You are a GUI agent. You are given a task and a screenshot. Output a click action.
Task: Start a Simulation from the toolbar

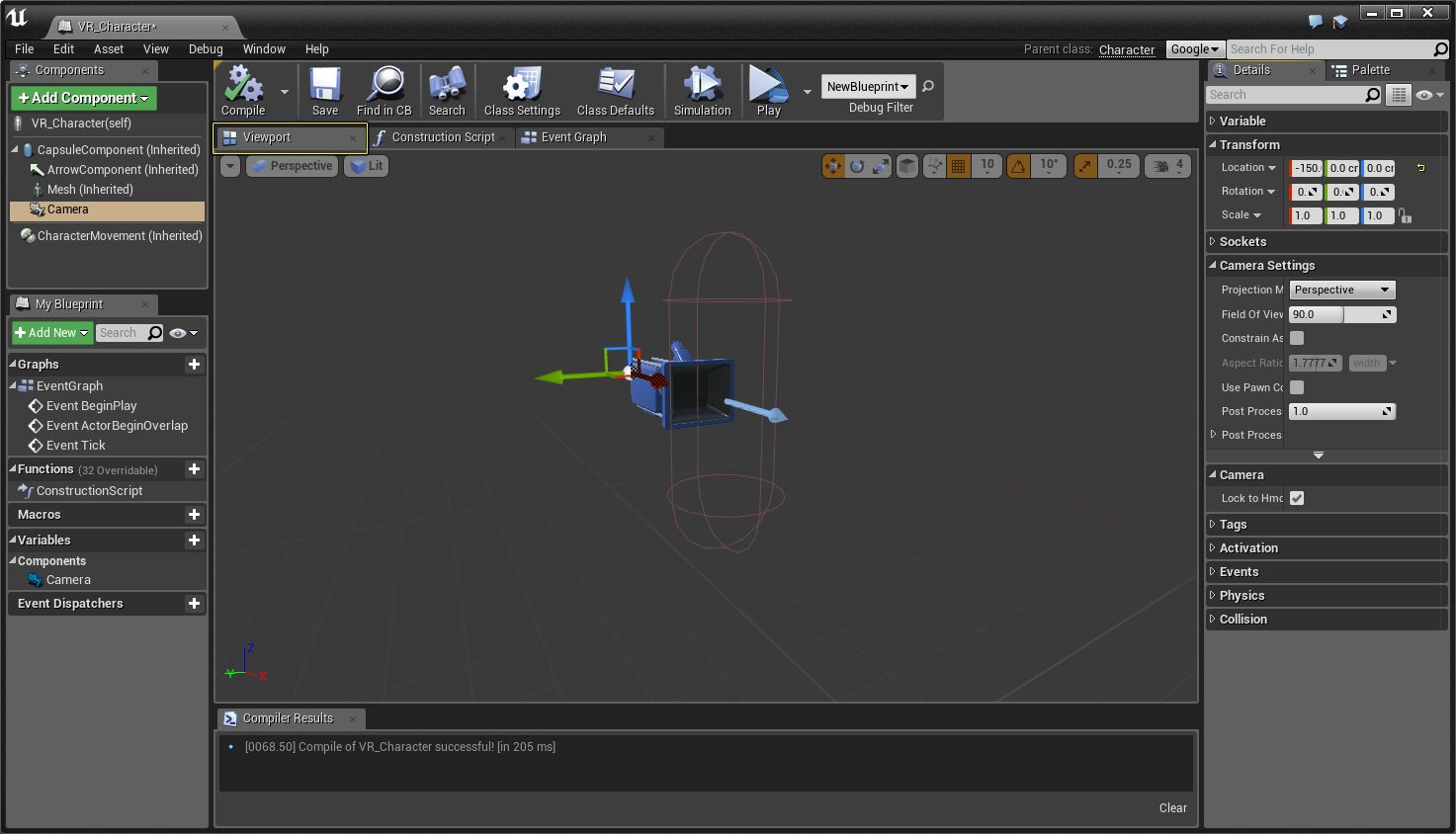click(x=702, y=91)
